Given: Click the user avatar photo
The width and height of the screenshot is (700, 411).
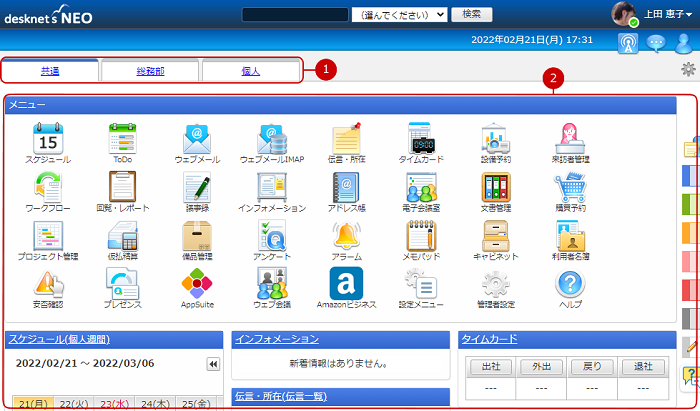Looking at the screenshot, I should (624, 14).
